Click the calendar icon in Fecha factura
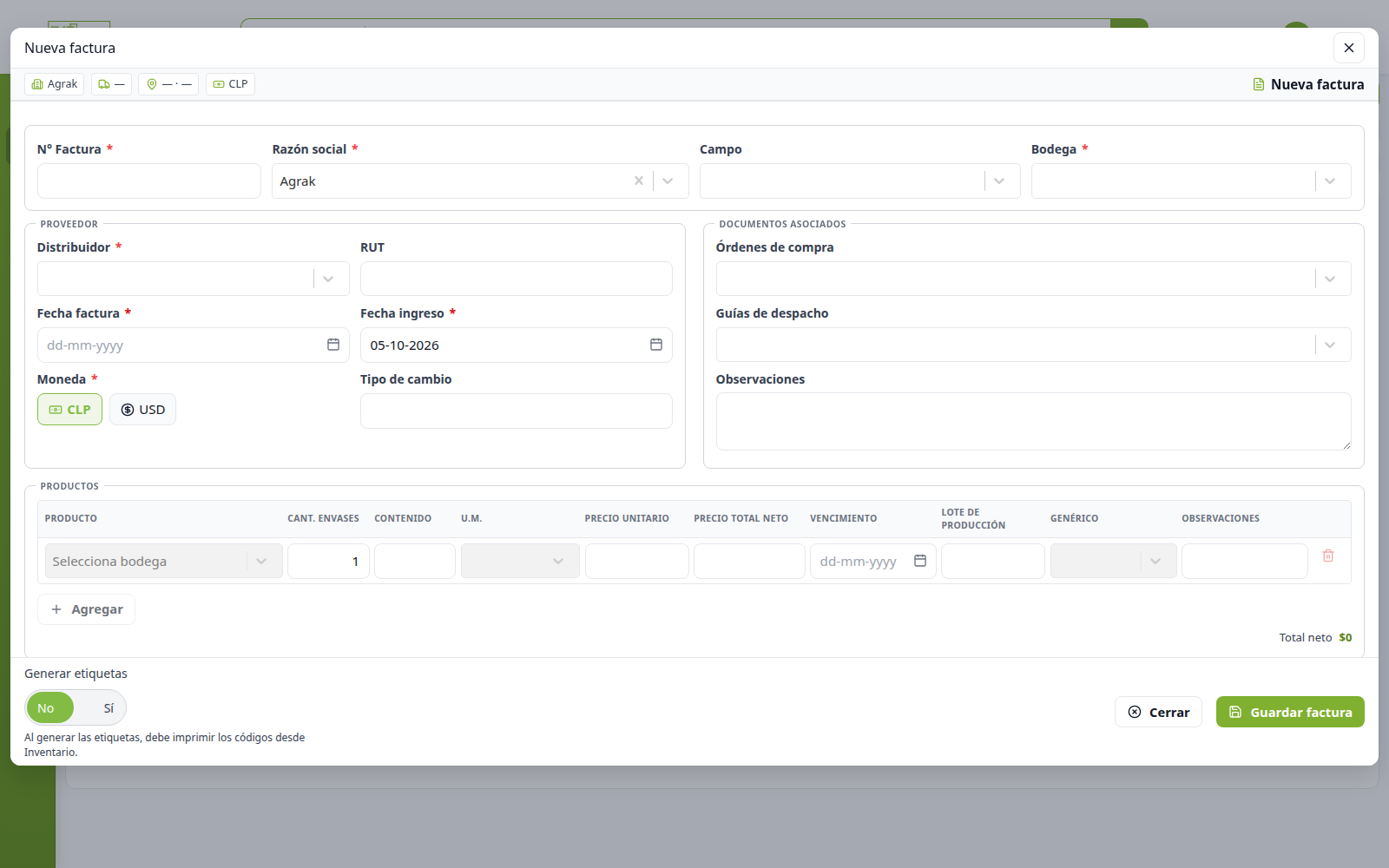The height and width of the screenshot is (868, 1389). [x=333, y=345]
